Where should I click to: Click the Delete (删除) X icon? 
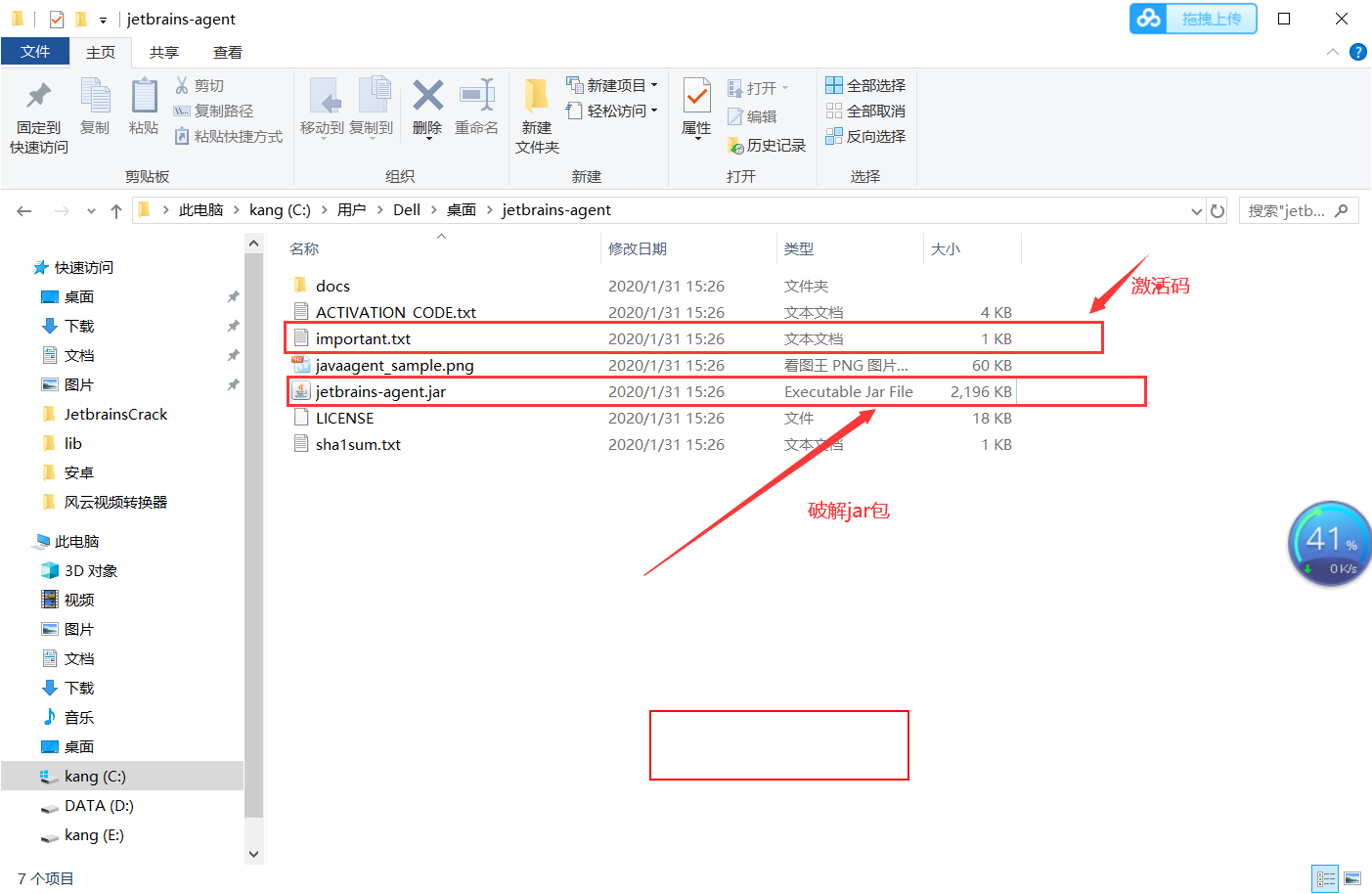[x=427, y=95]
